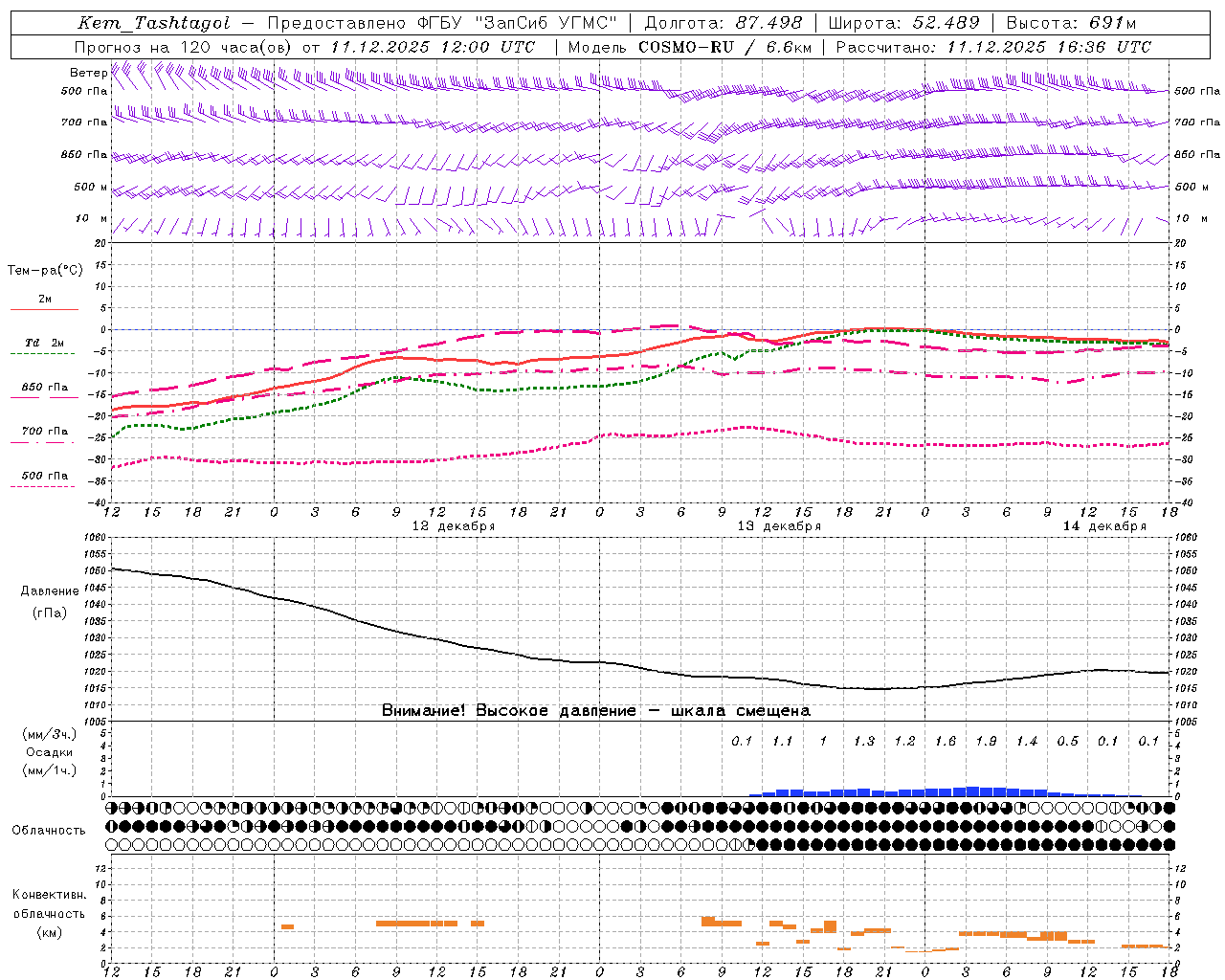Viewport: 1225px width, 980px height.
Task: Click the '1.2' three-hour precipitation value
Action: 904,741
